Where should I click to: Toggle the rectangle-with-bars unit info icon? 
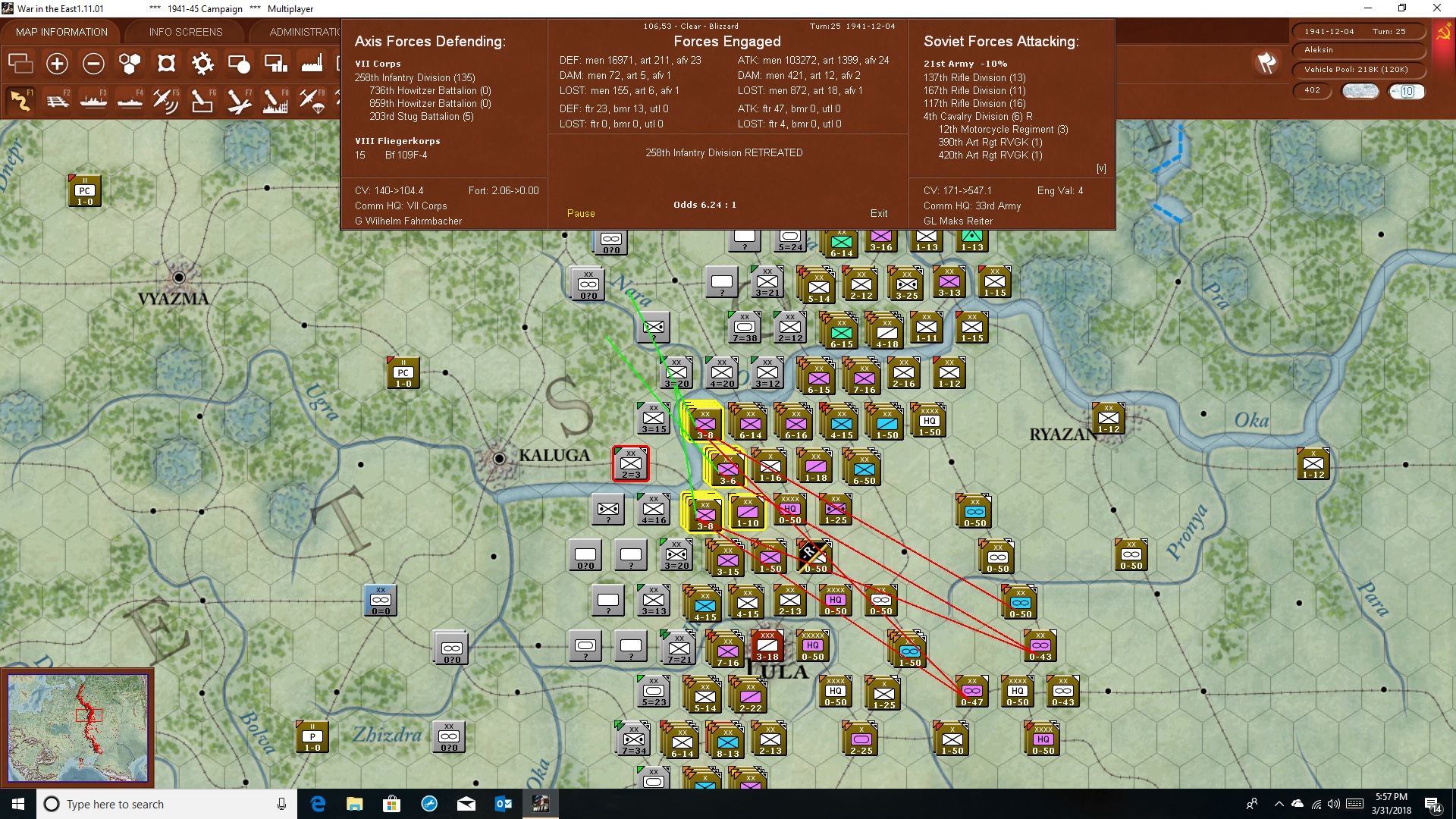[x=275, y=64]
